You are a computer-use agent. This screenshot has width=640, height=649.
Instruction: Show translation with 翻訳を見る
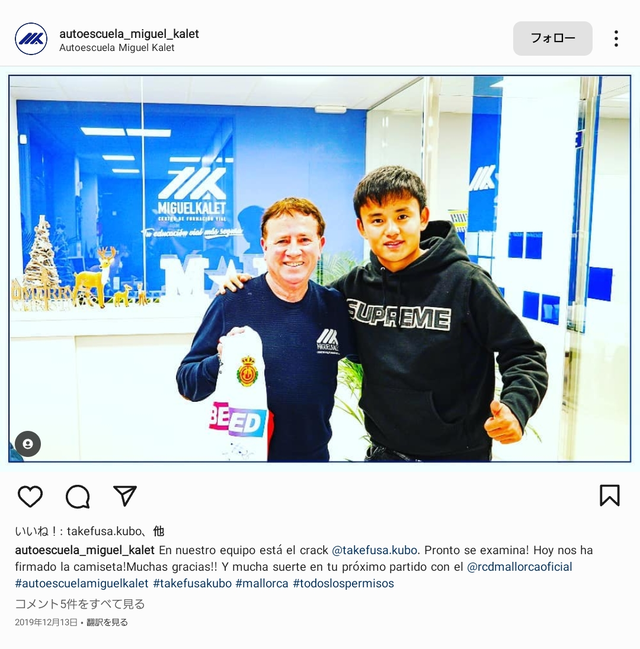click(x=107, y=622)
